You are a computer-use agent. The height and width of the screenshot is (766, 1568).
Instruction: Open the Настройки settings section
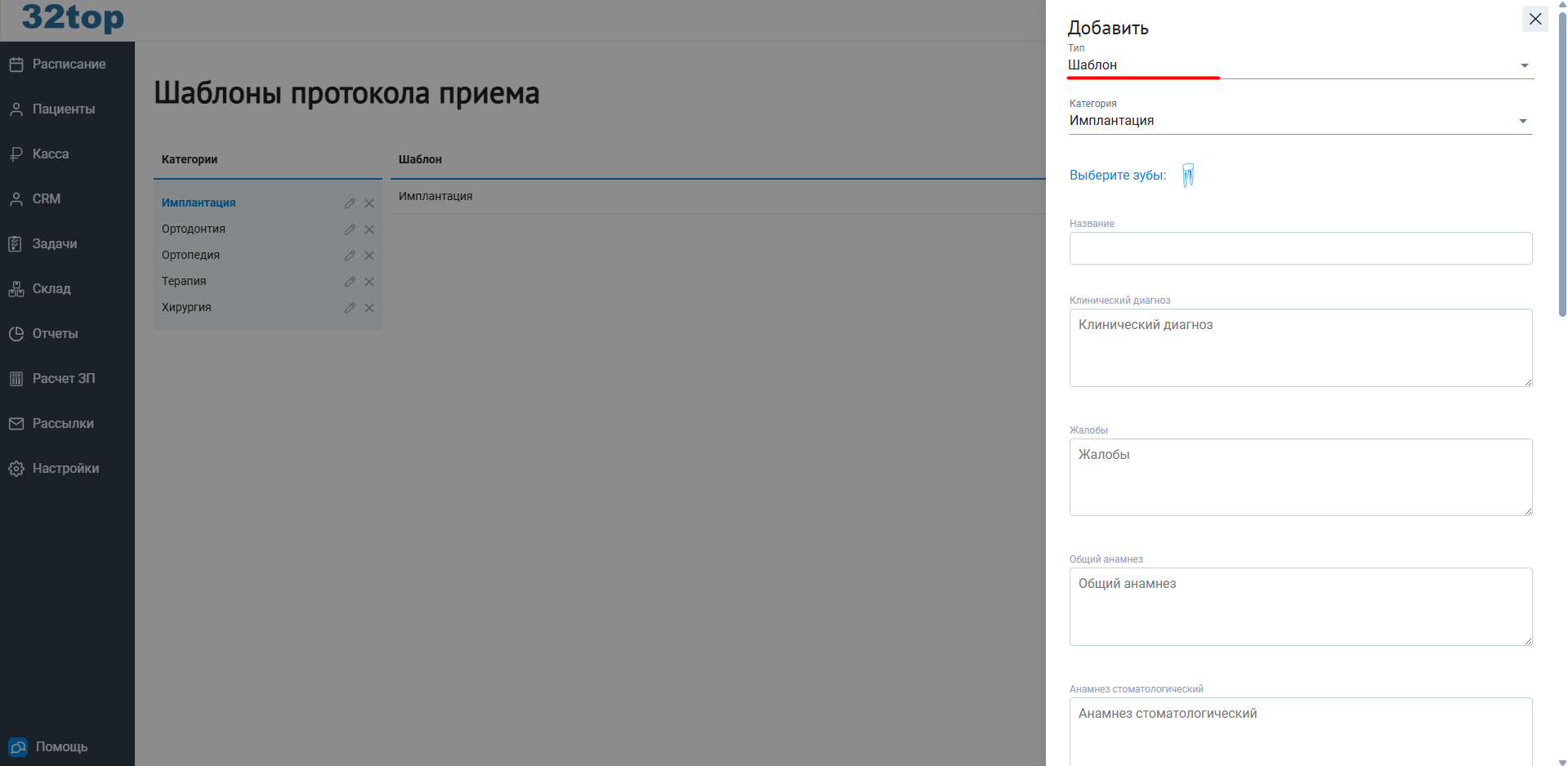click(x=66, y=468)
